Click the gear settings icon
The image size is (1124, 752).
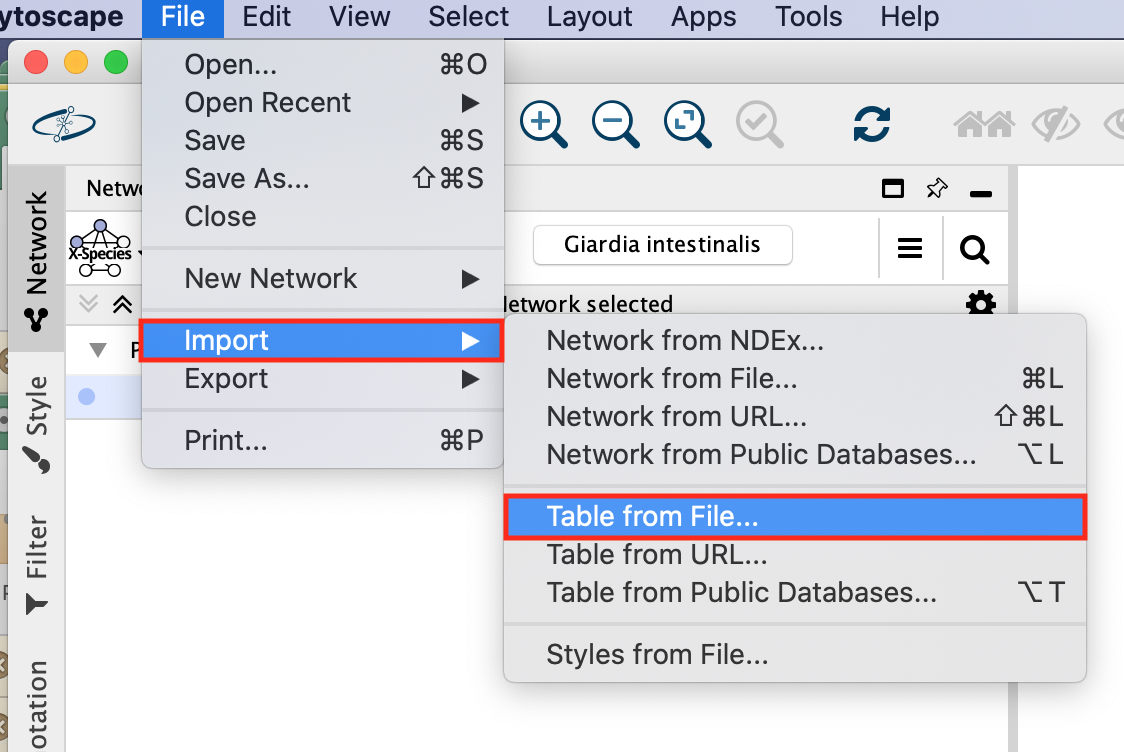(980, 304)
